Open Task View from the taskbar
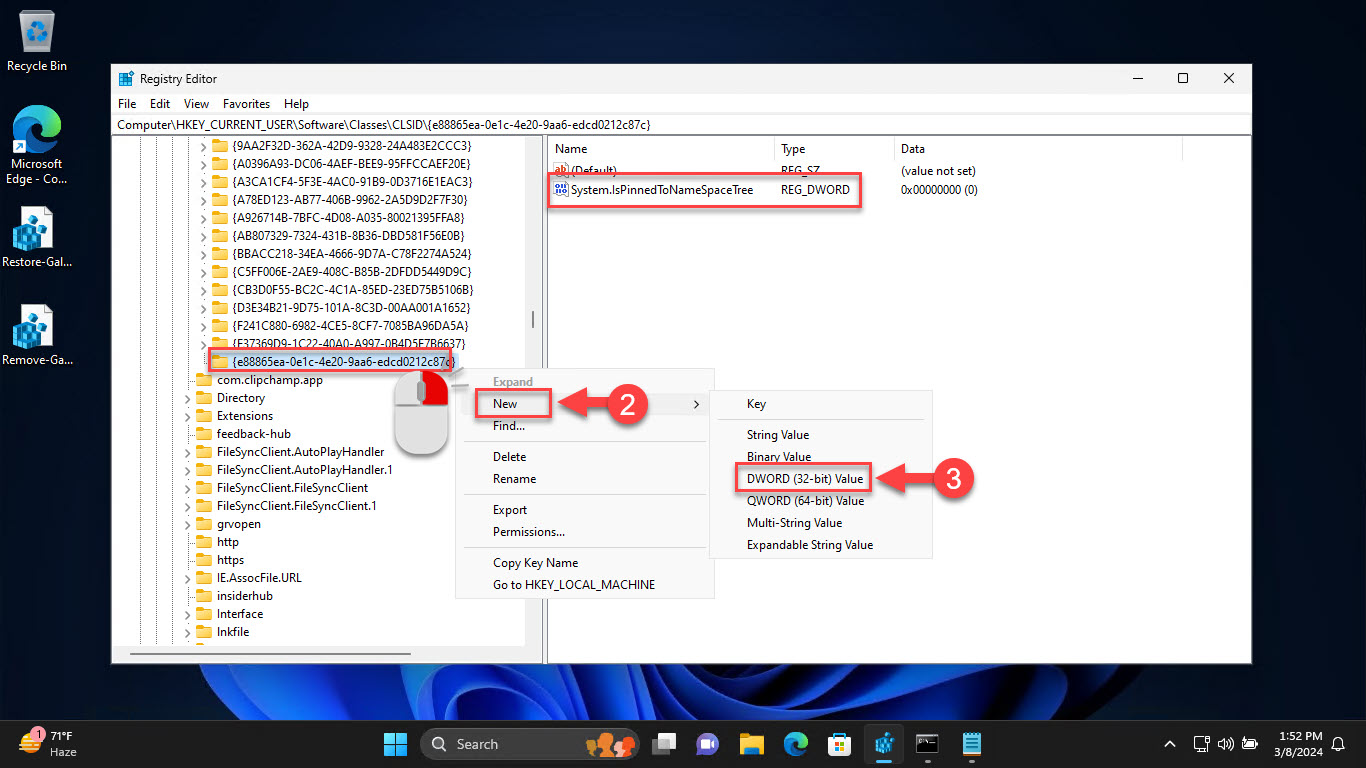 (664, 744)
